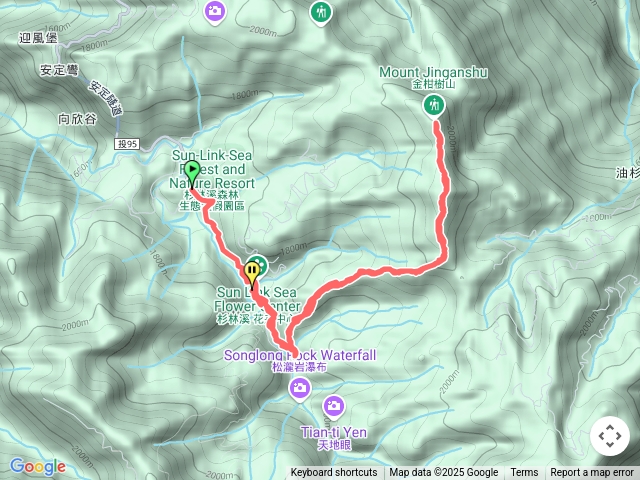Open the Tian-ti Yen camera pin
Image resolution: width=640 pixels, height=480 pixels.
(334, 408)
